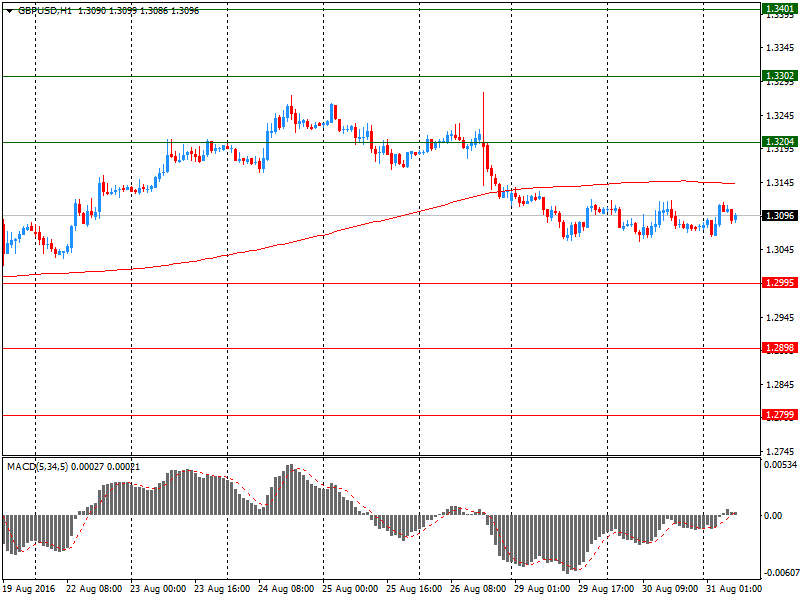The image size is (800, 600).
Task: Select the MACD scale minimum -0.00607
Action: pos(780,572)
